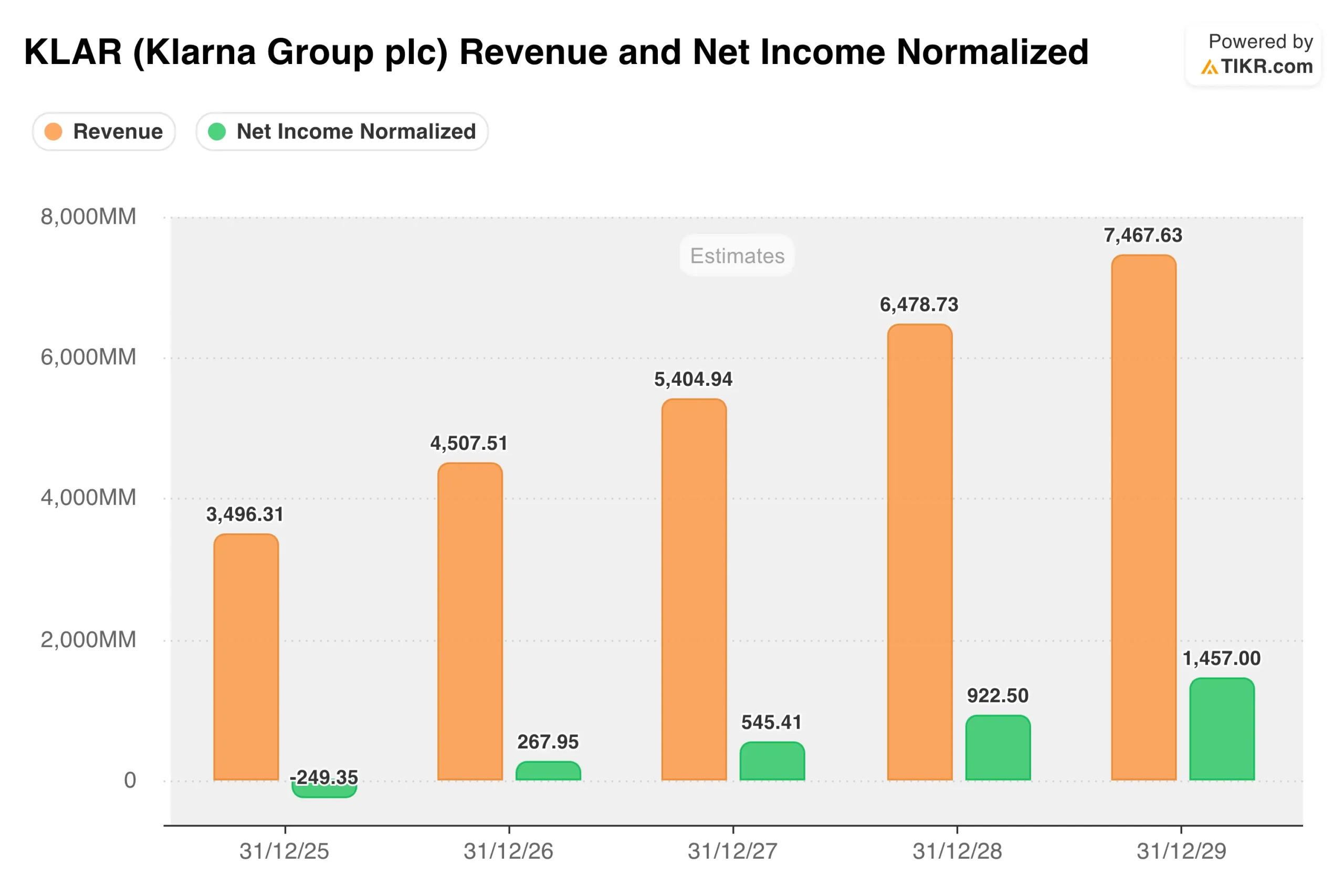Click the 31/12/27 x-axis label

(732, 851)
